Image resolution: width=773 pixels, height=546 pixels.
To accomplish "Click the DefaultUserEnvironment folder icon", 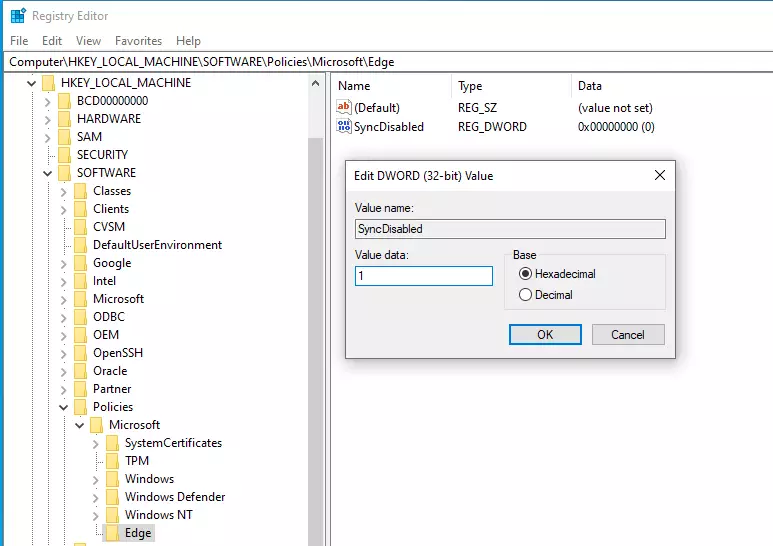I will [80, 245].
